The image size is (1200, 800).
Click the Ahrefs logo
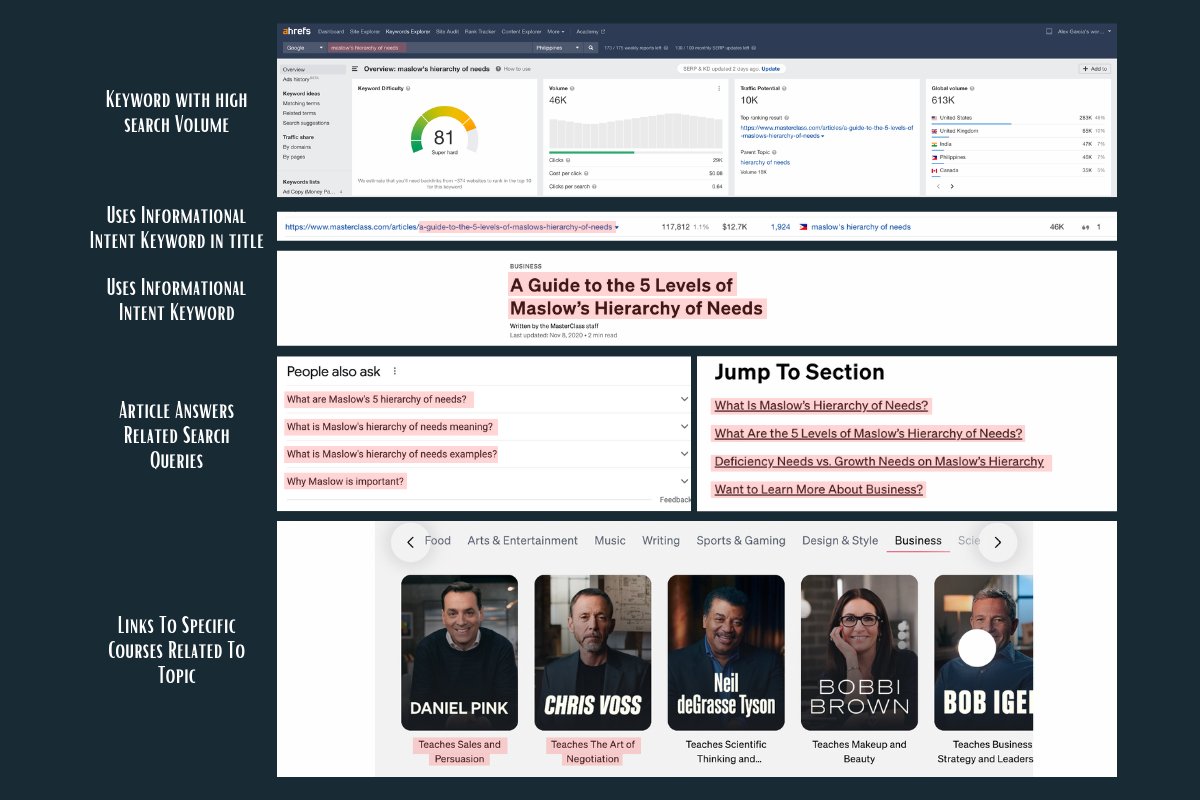[297, 31]
